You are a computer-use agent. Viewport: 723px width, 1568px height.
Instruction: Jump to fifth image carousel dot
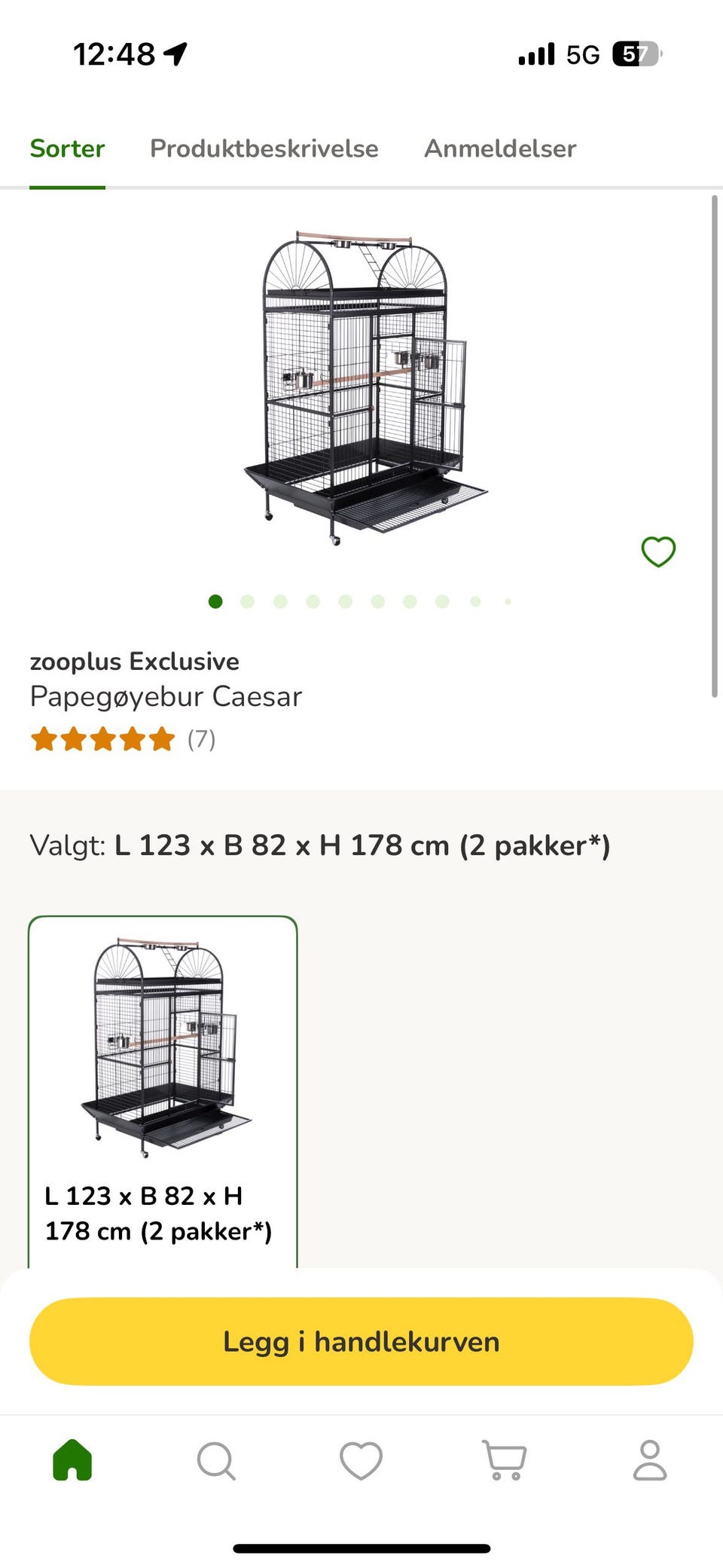346,601
